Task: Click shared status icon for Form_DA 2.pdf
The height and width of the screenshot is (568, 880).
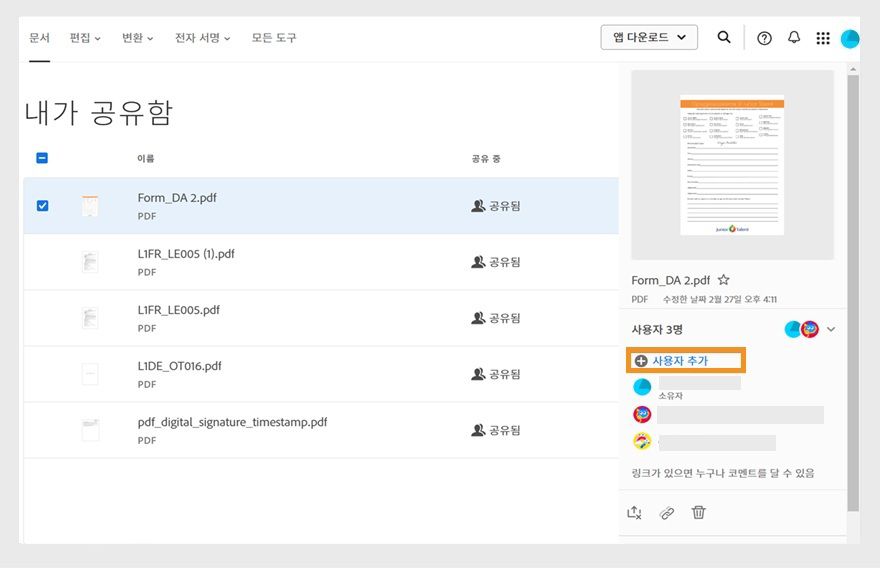Action: tap(478, 206)
